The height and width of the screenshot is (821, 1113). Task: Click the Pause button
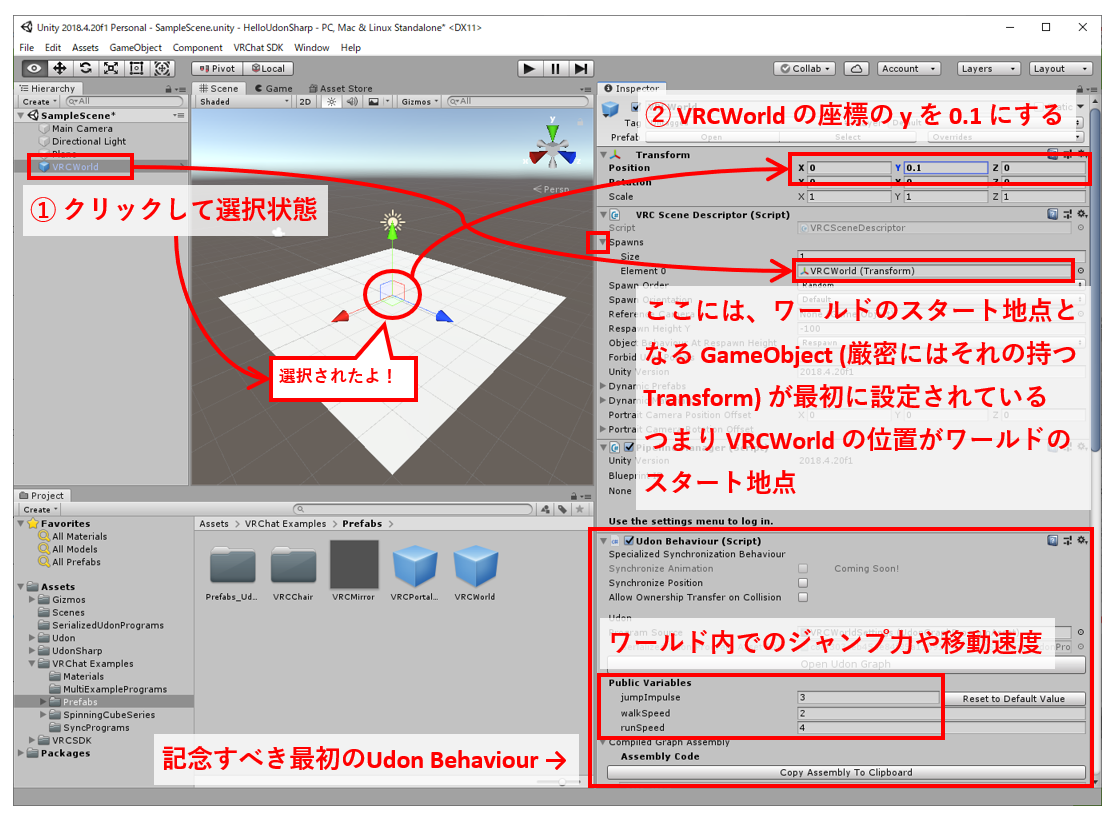pyautogui.click(x=555, y=68)
